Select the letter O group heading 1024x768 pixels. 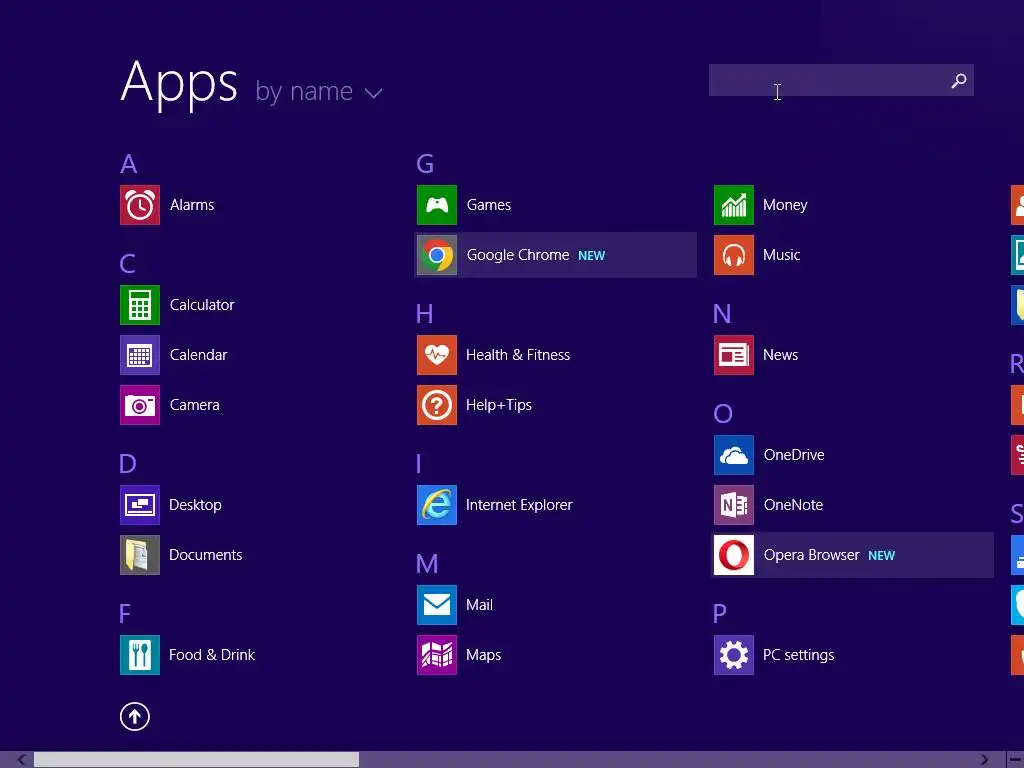tap(723, 413)
